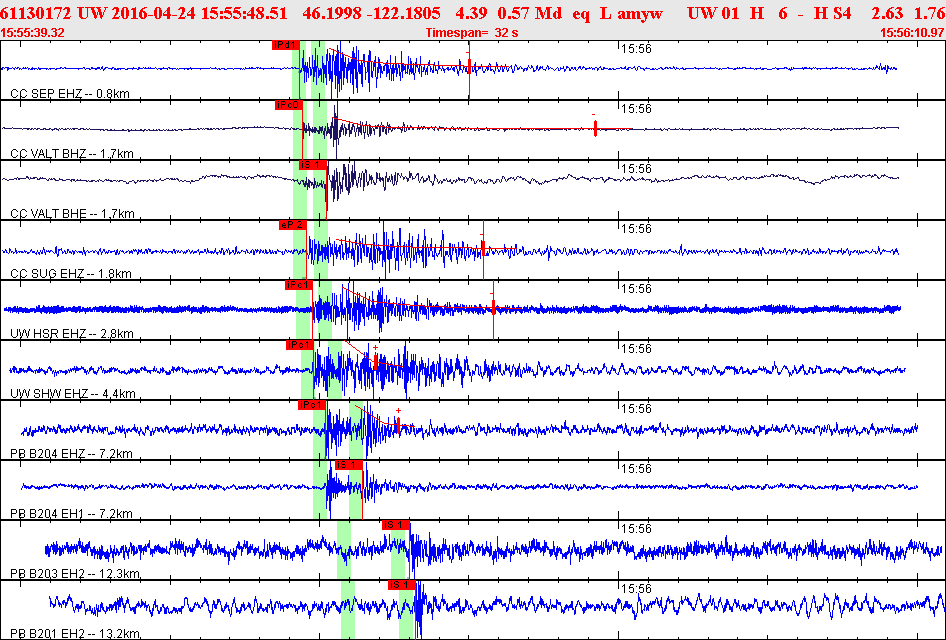
Task: Click the CC SEP EHZ -- 0.8km station label
Action: pyautogui.click(x=70, y=93)
